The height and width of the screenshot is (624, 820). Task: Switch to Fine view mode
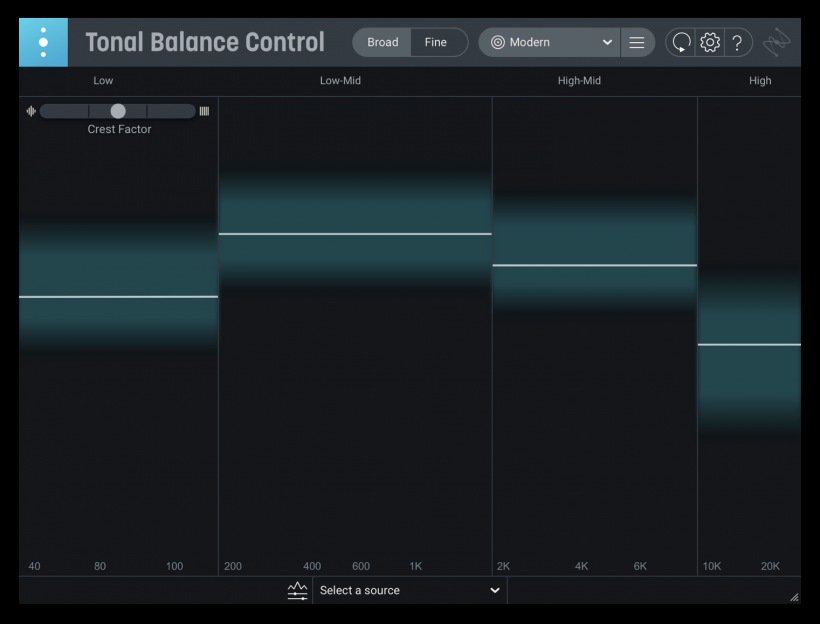[436, 42]
